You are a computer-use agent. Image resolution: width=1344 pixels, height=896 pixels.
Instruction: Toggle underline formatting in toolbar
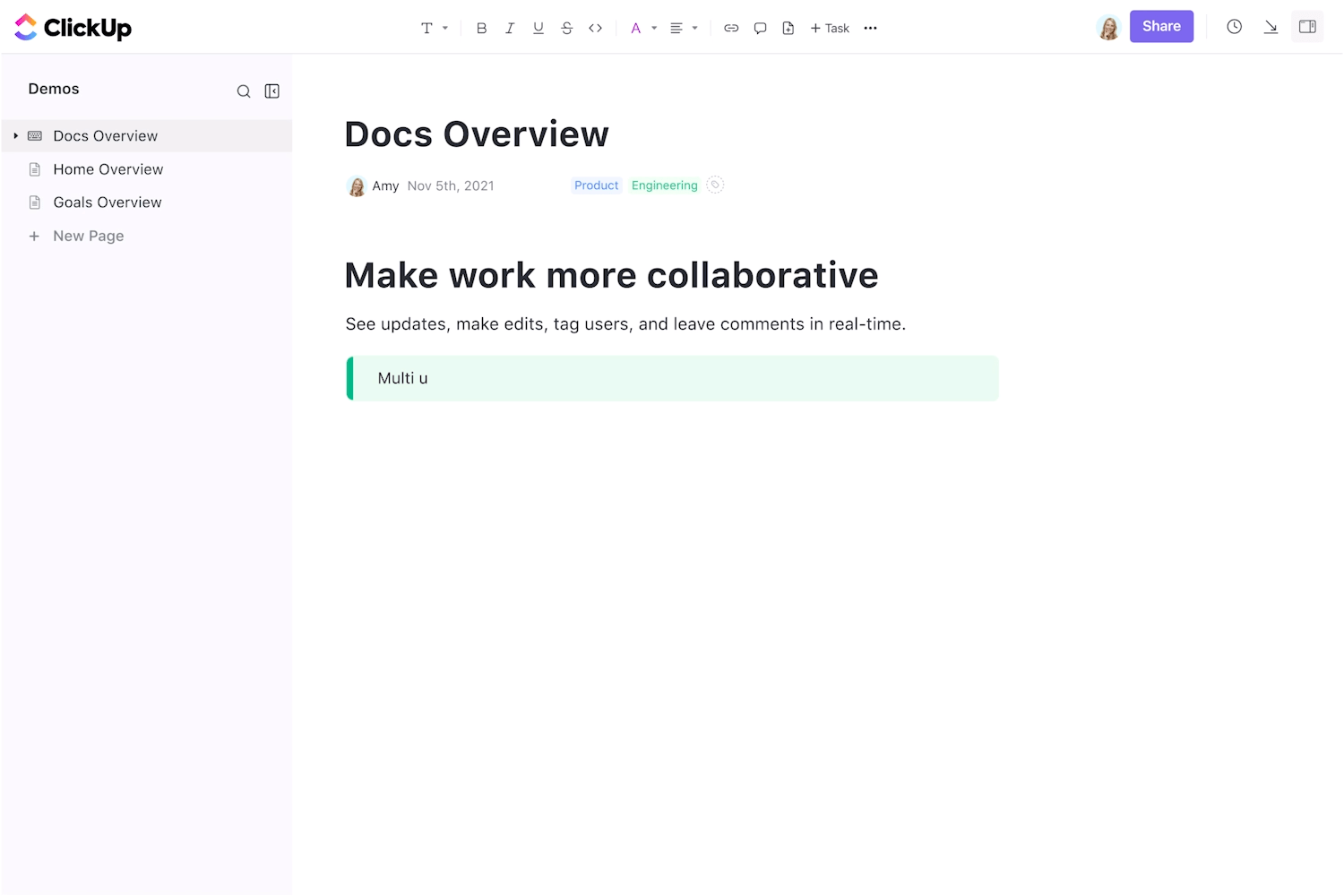538,28
